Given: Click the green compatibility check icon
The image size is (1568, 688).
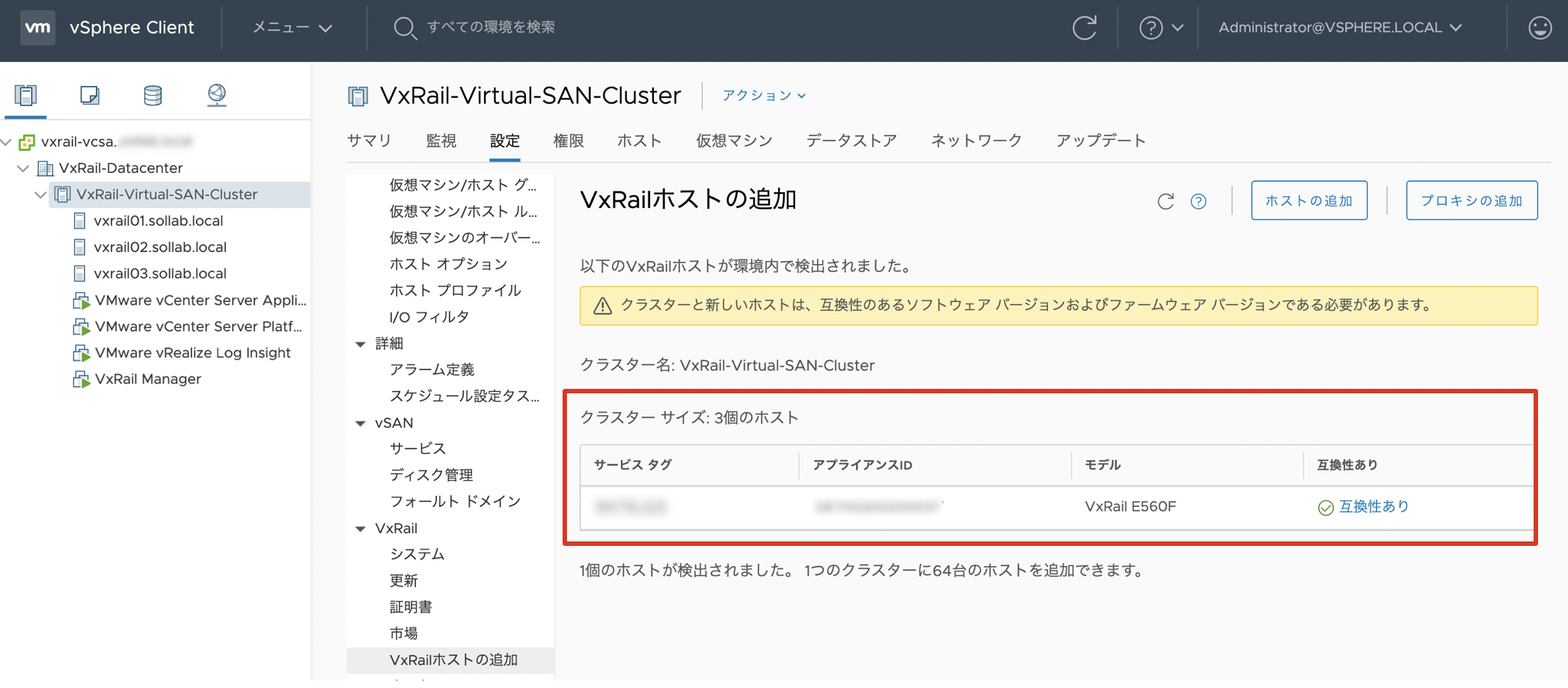Looking at the screenshot, I should [x=1326, y=508].
